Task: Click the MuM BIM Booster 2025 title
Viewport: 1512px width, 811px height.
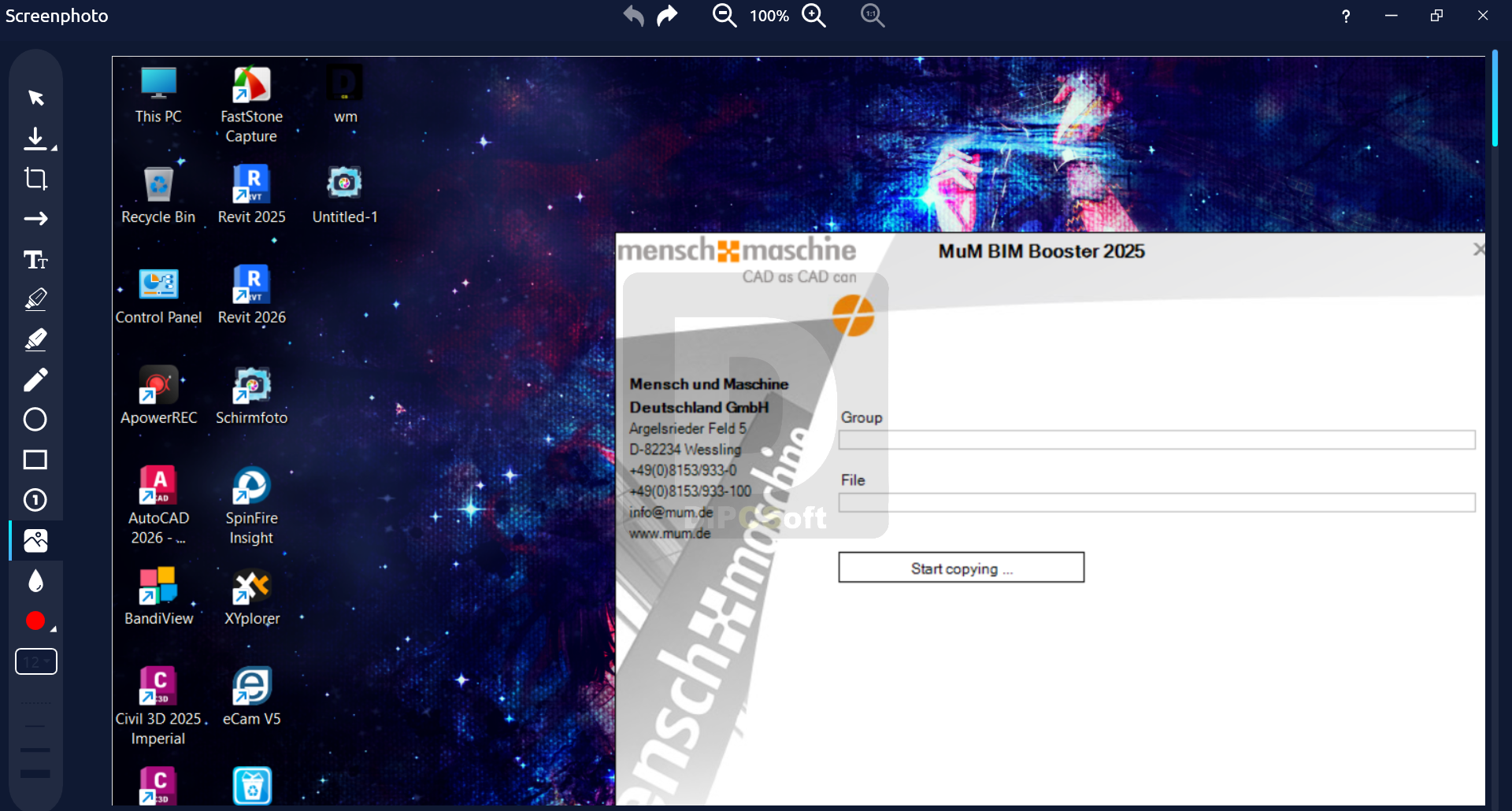Action: click(x=1041, y=251)
